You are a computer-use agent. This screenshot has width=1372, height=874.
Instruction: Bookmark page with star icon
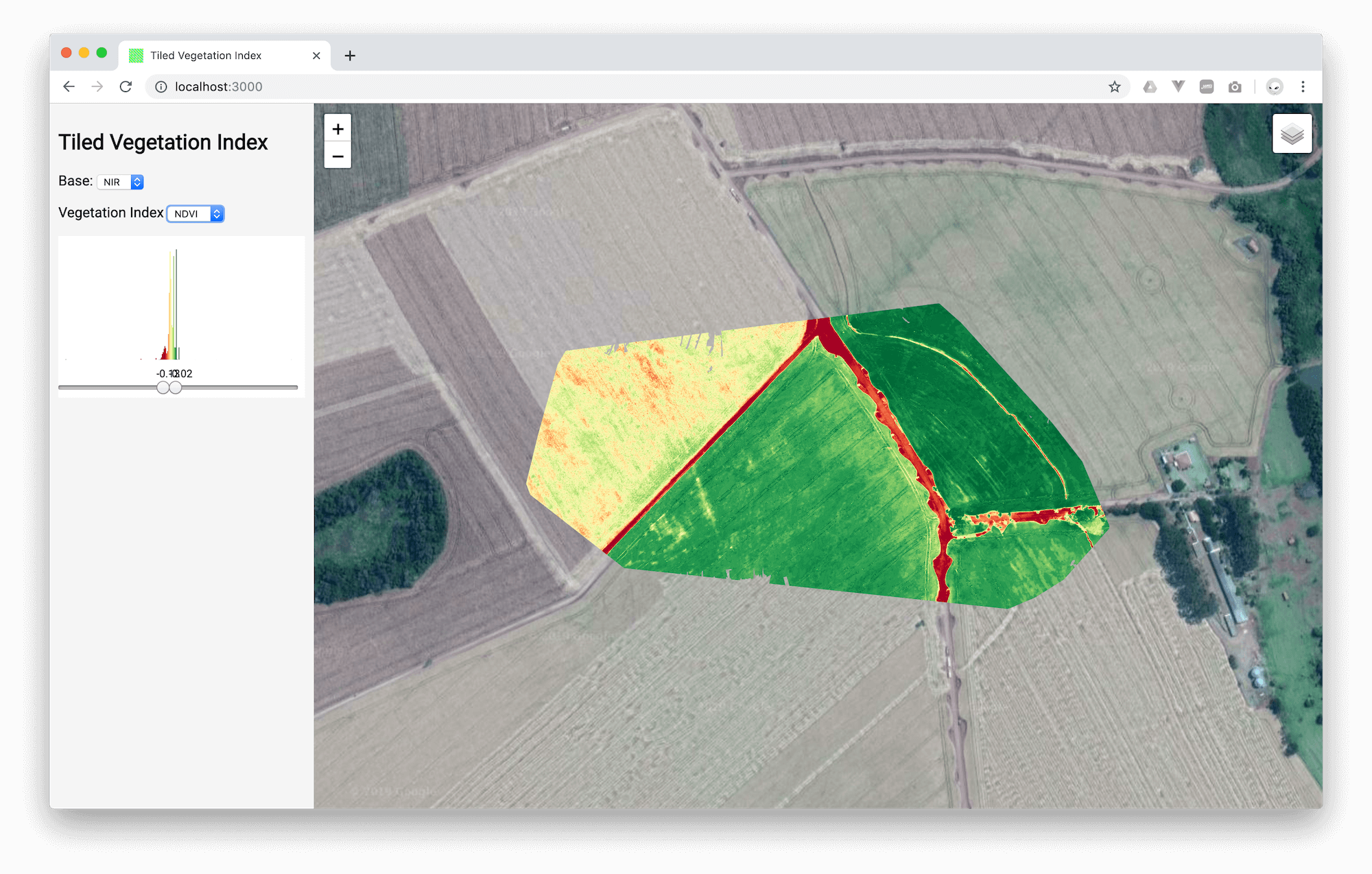tap(1114, 86)
